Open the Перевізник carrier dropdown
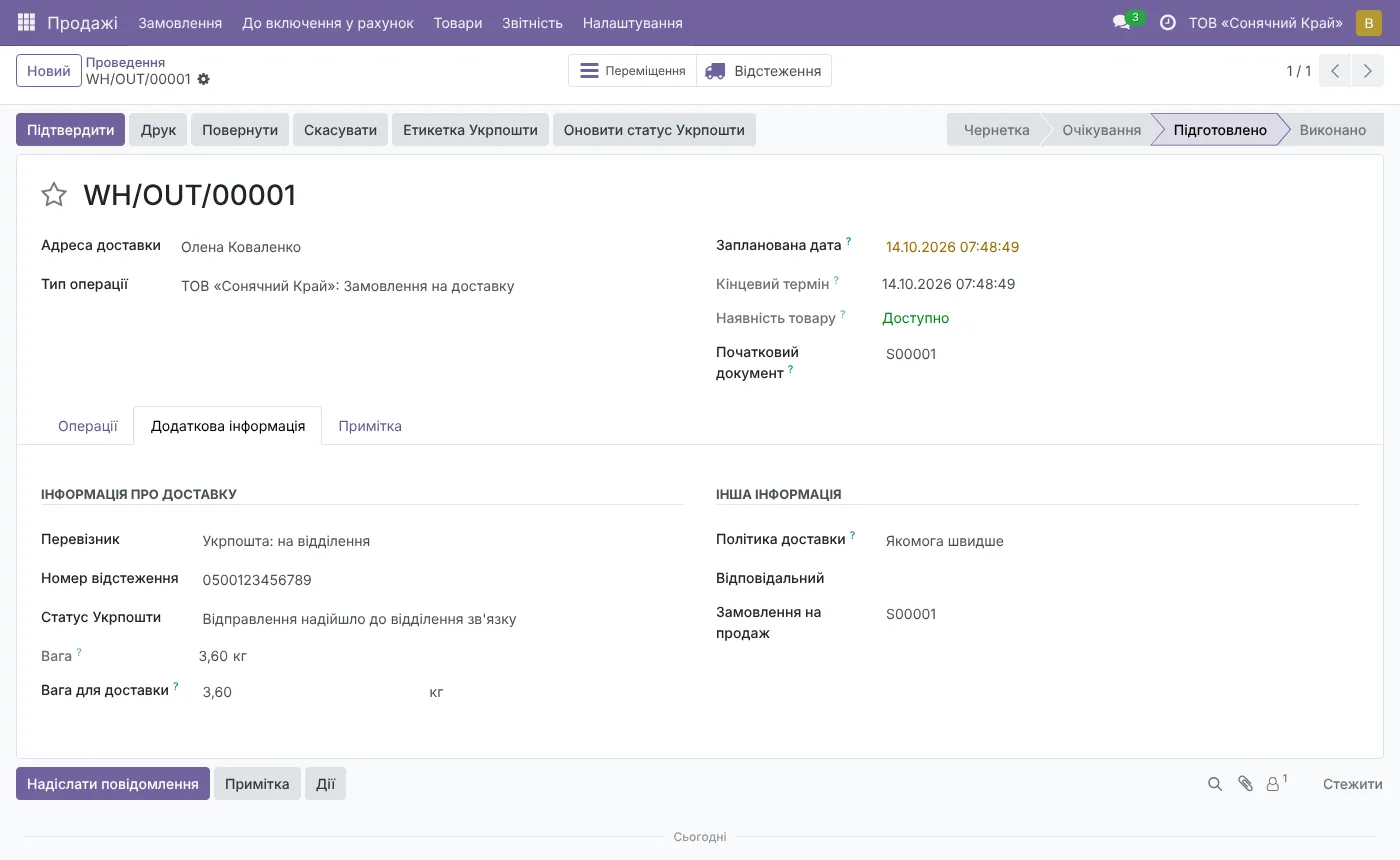This screenshot has width=1400, height=860. coord(441,541)
